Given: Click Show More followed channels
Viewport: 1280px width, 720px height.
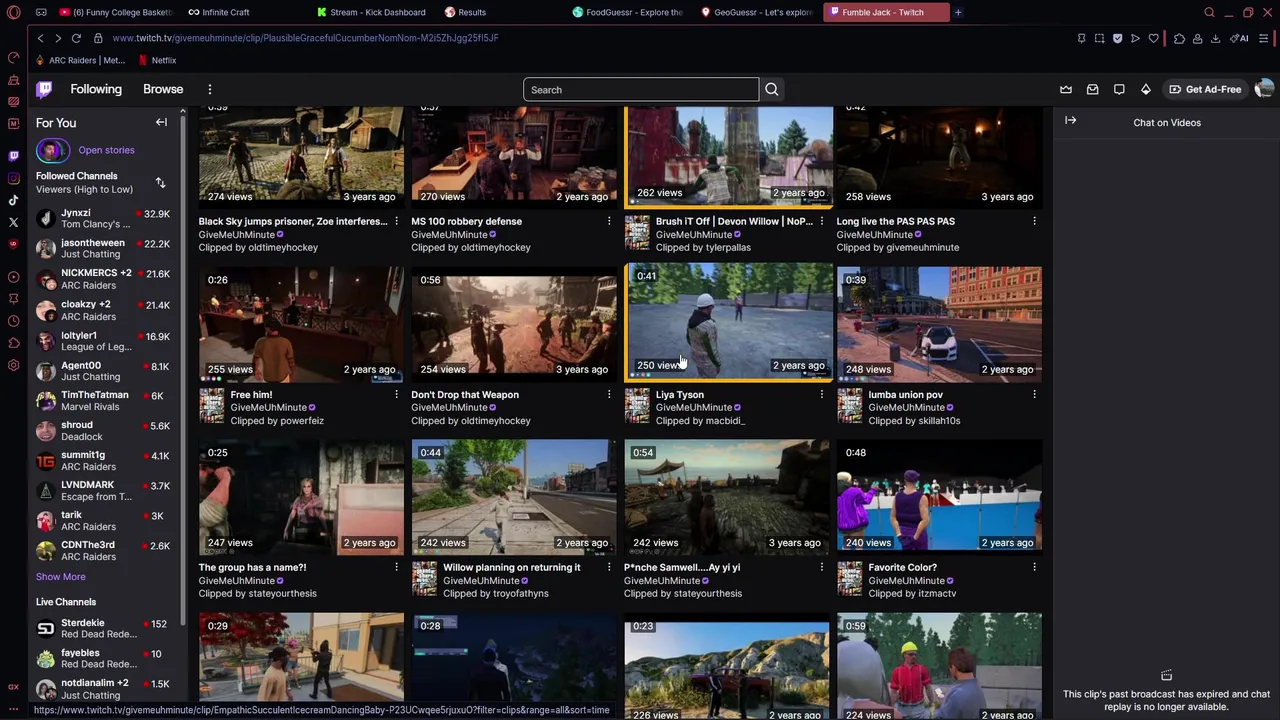Looking at the screenshot, I should [61, 577].
